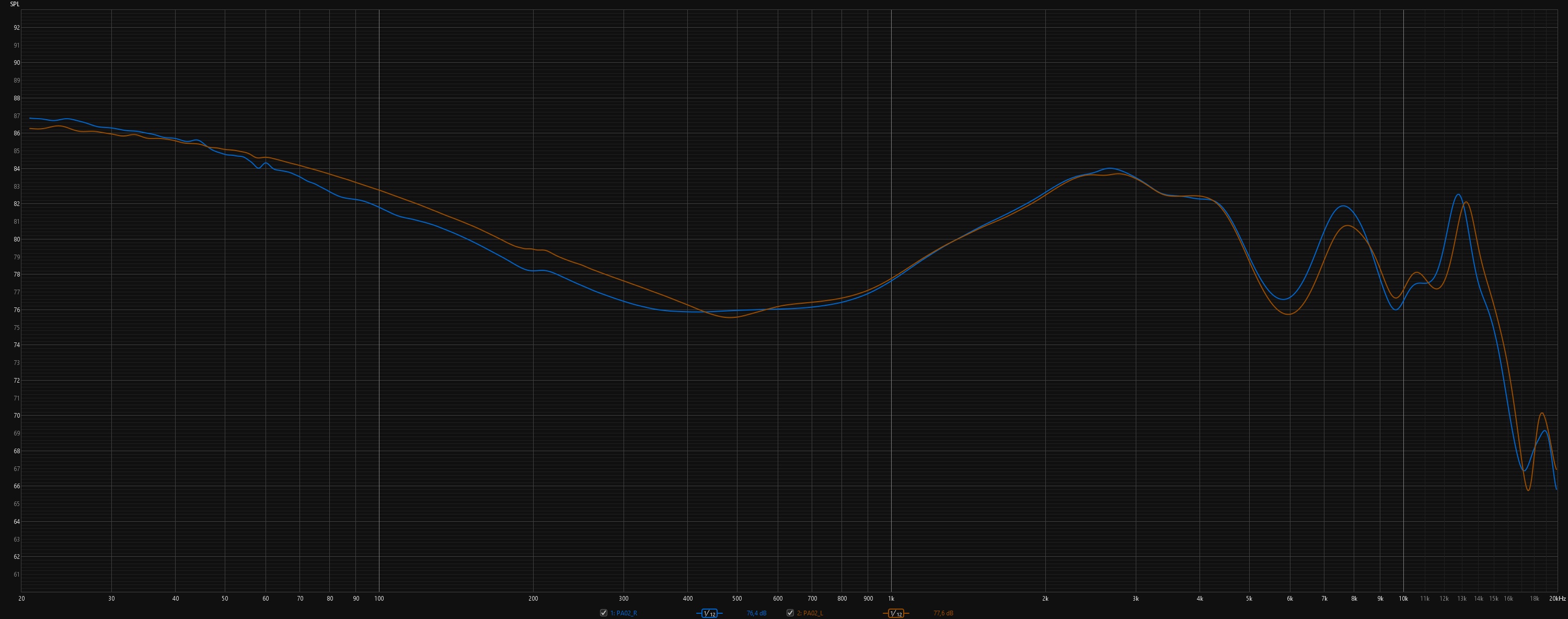This screenshot has width=1568, height=619.
Task: Click the 76 dB label on SPL axis
Action: [16, 310]
